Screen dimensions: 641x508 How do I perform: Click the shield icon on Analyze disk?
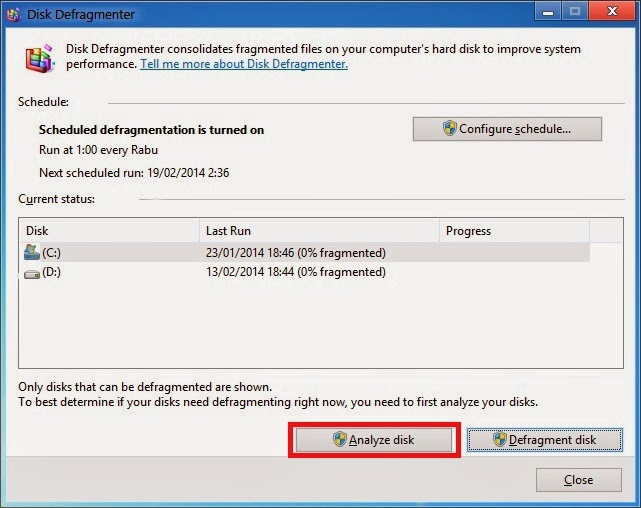coord(339,439)
